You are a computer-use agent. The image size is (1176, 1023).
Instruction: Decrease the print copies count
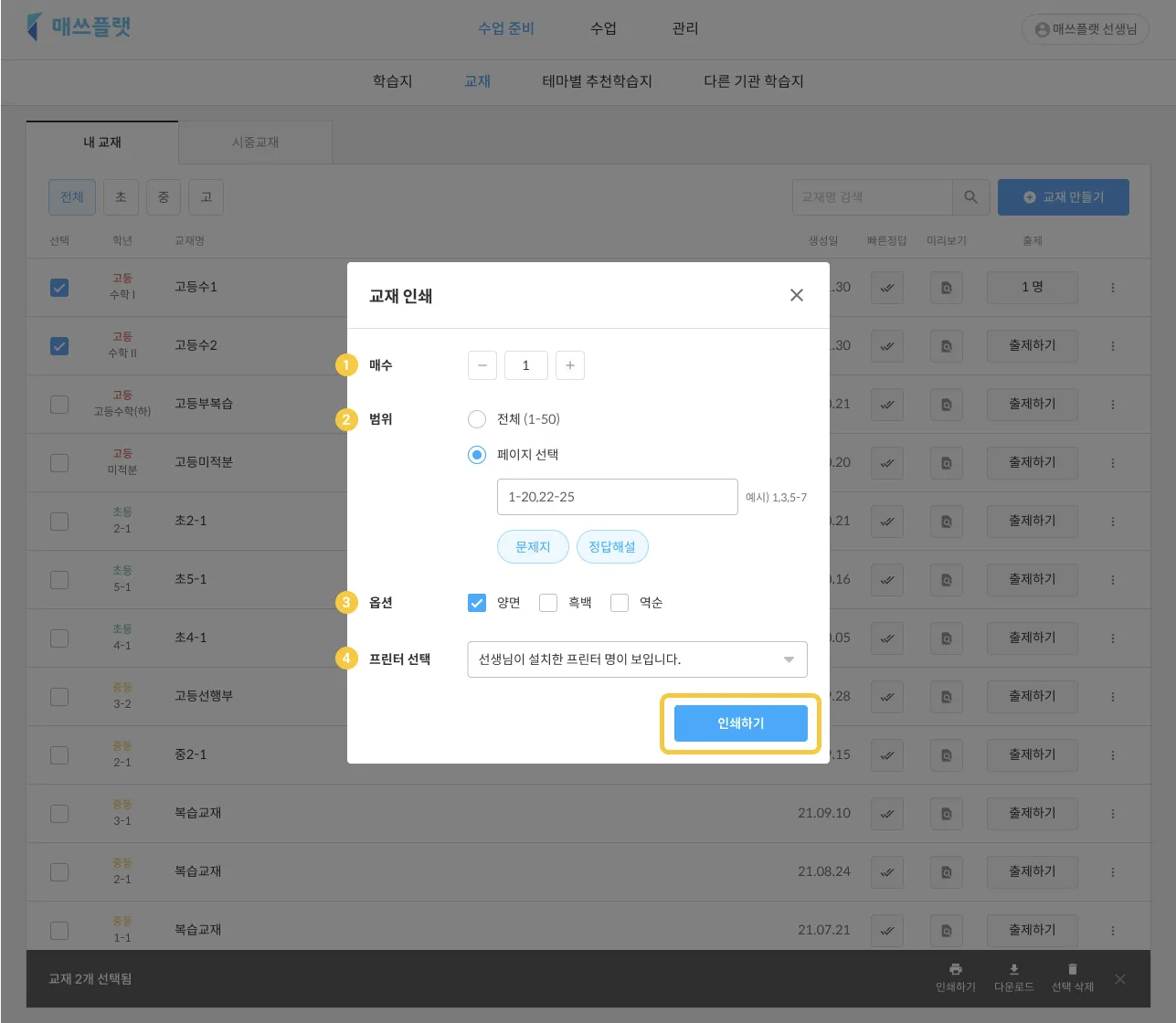coord(482,365)
